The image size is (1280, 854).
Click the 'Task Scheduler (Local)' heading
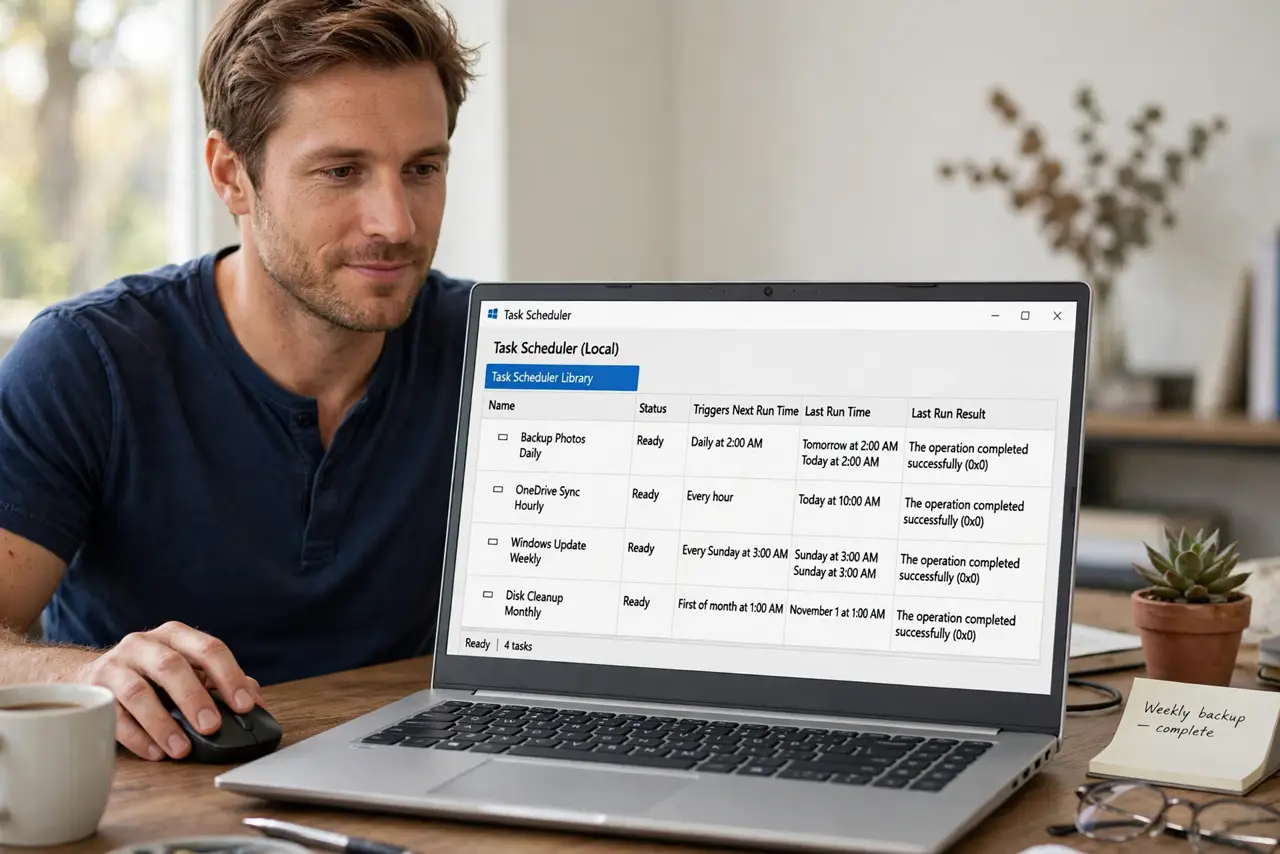click(556, 348)
